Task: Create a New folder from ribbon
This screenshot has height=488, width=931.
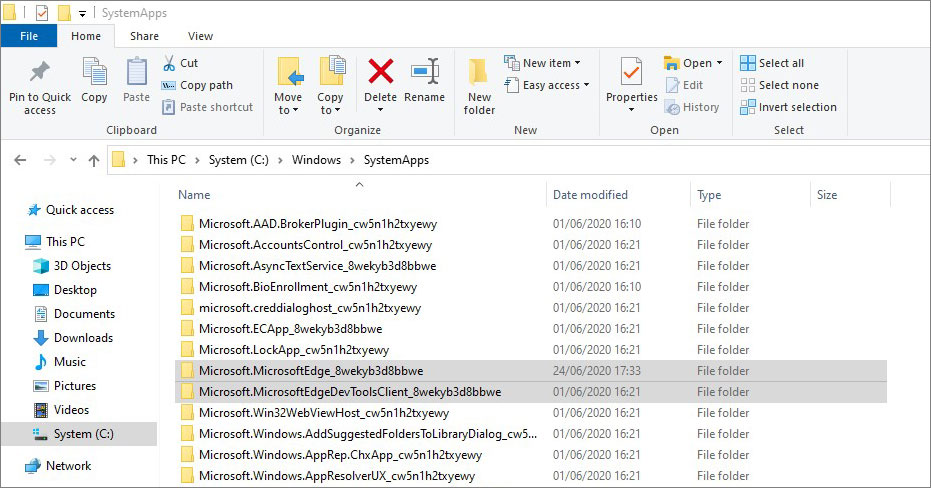Action: coord(479,86)
